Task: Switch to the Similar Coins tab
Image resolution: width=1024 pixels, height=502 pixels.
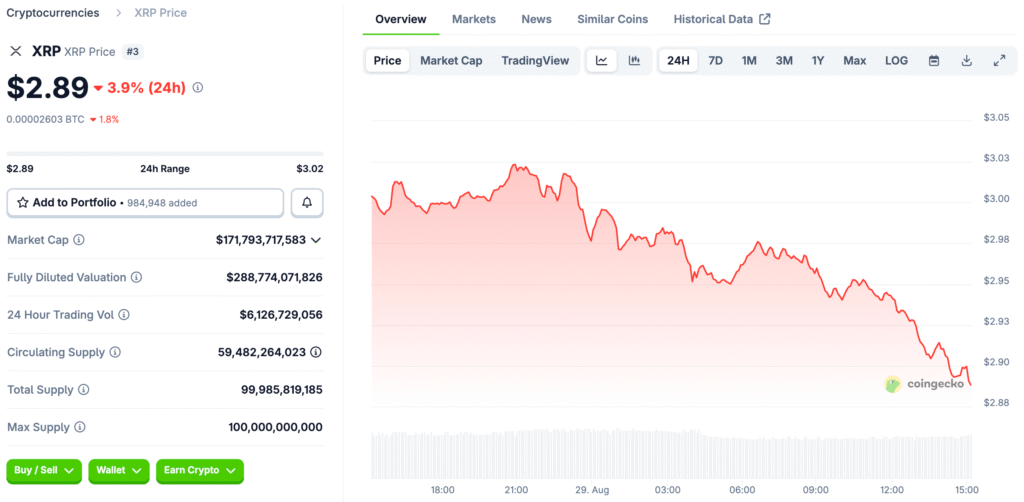Action: coord(613,19)
